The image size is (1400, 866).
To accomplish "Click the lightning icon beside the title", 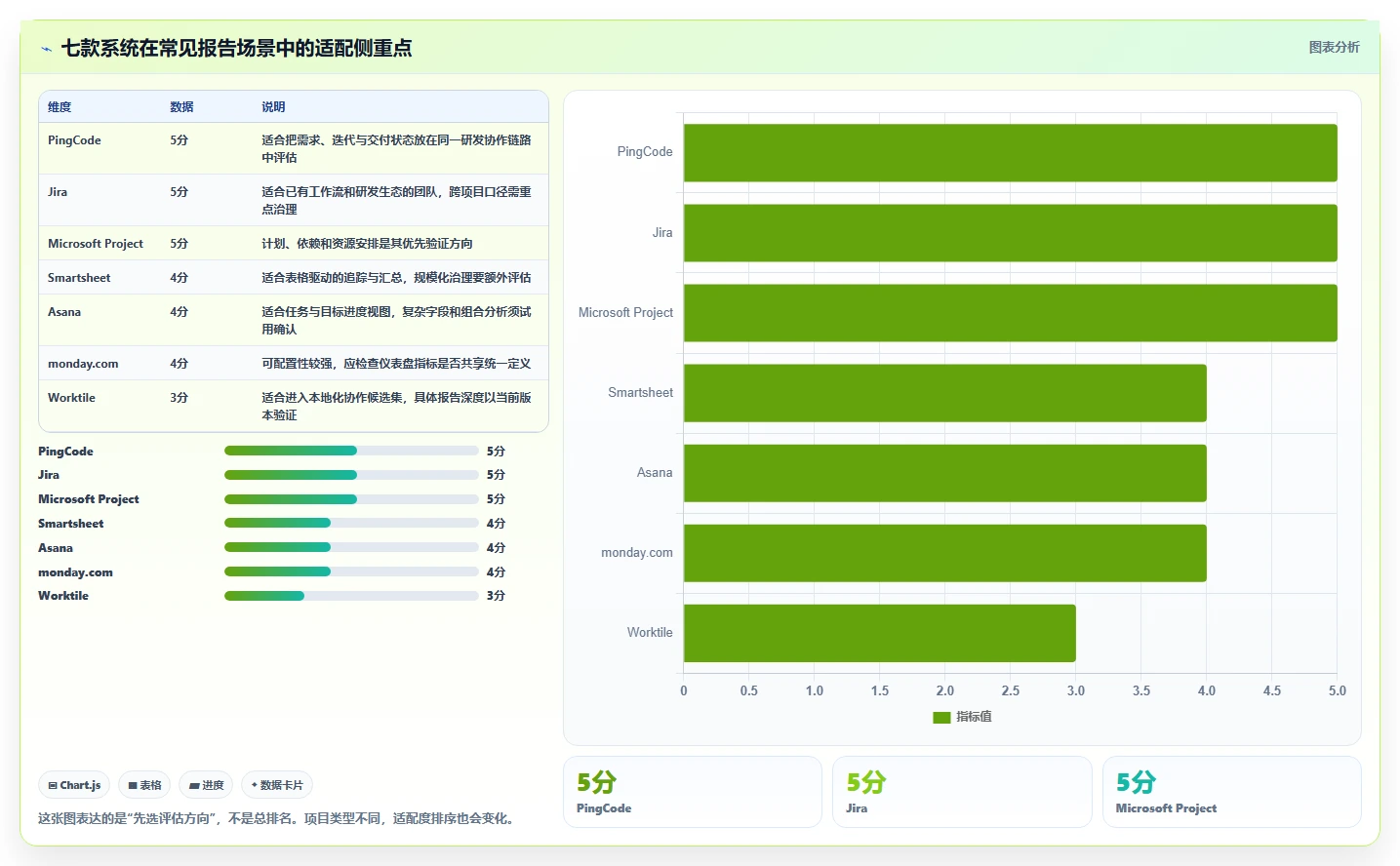I will click(46, 49).
